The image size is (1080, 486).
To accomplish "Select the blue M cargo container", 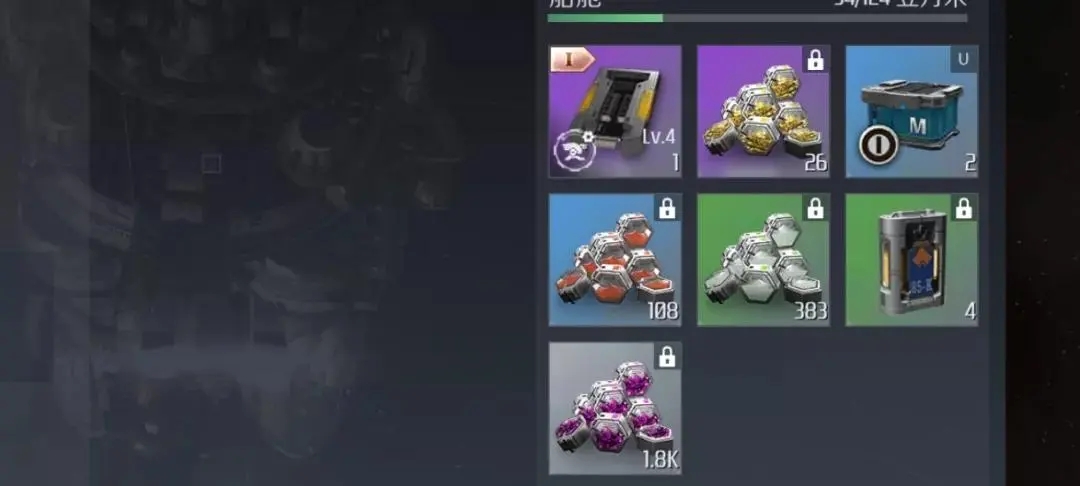I will click(x=912, y=112).
